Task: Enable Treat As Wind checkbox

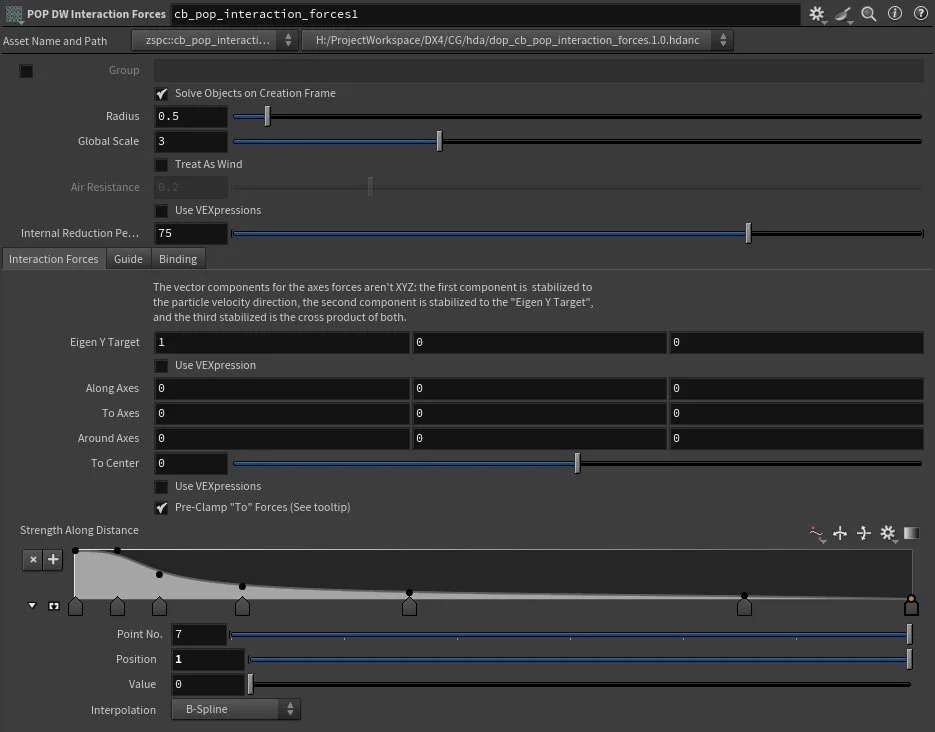Action: click(x=162, y=165)
